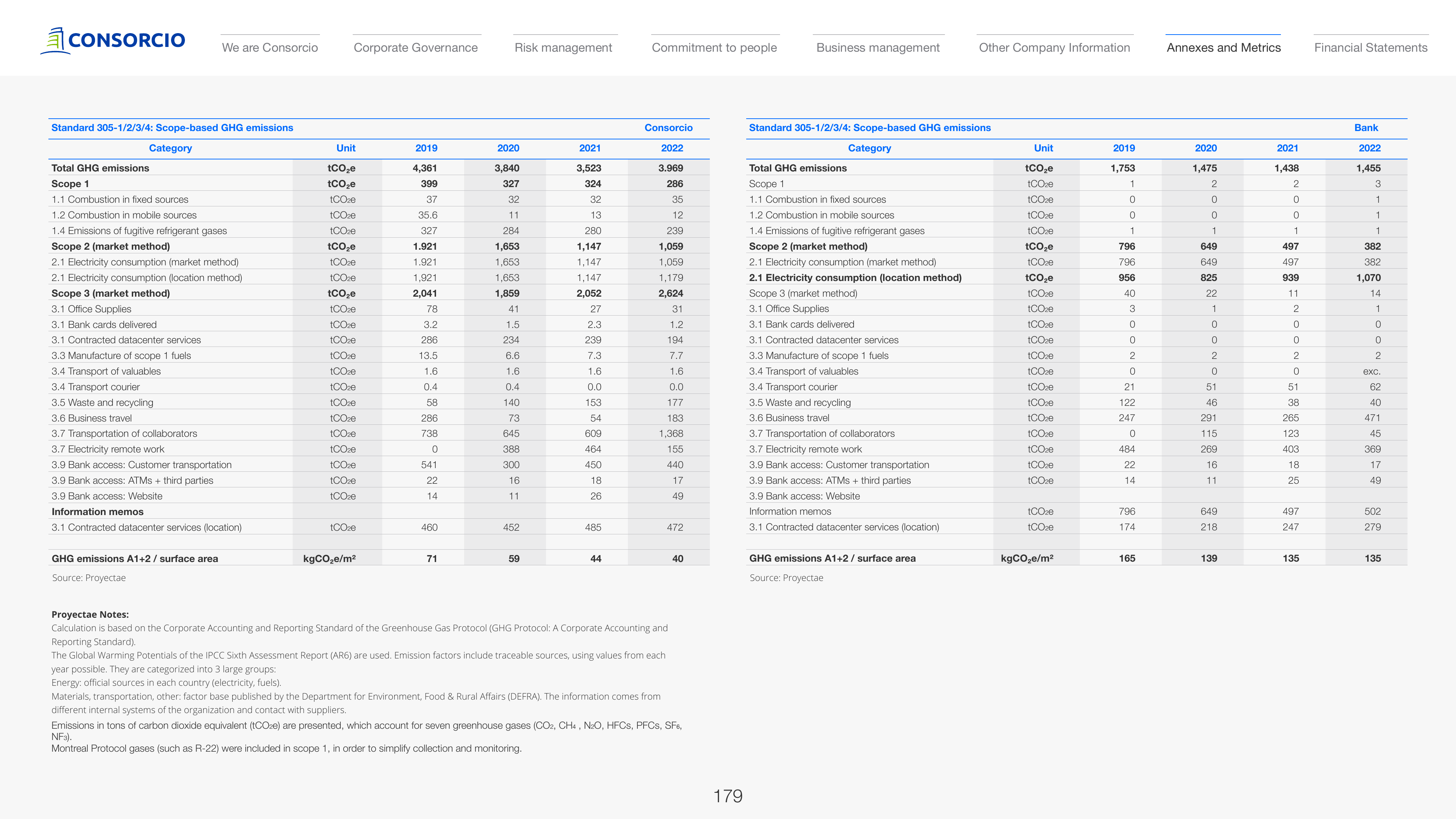Click Bank total GHG 2022 value 1,455
Viewport: 1456px width, 819px height.
click(x=1368, y=168)
